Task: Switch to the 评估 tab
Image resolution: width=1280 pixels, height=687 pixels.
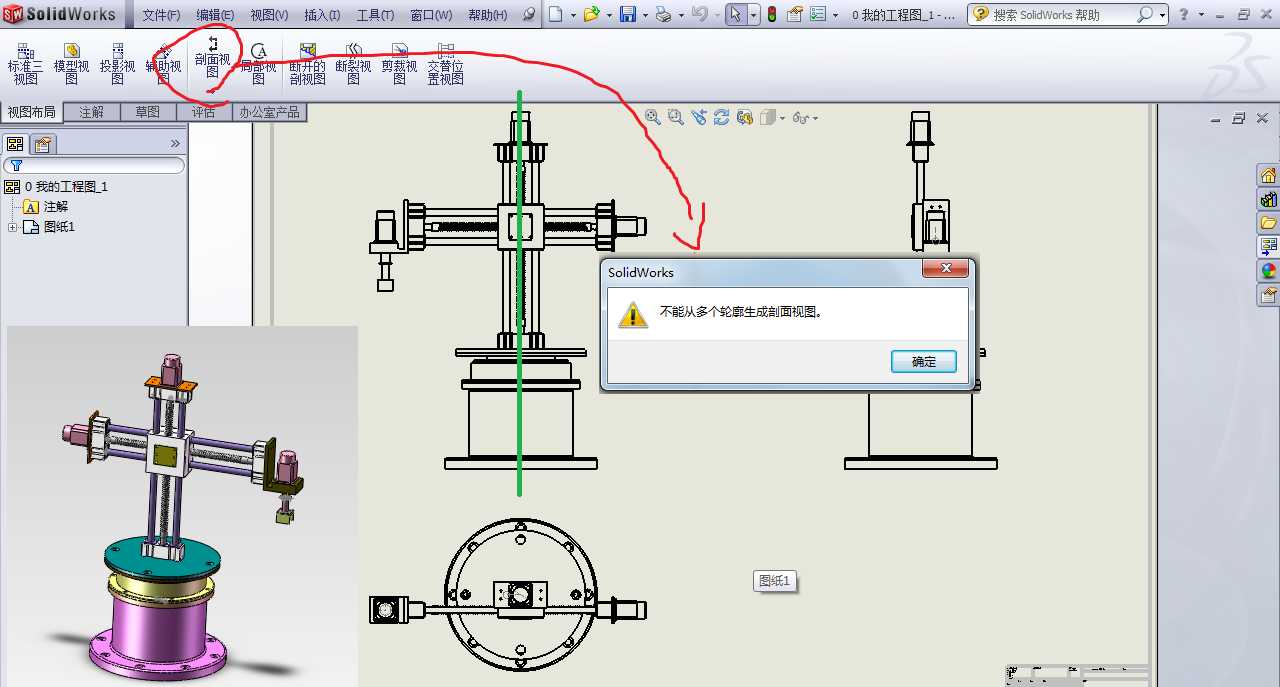Action: pyautogui.click(x=204, y=112)
